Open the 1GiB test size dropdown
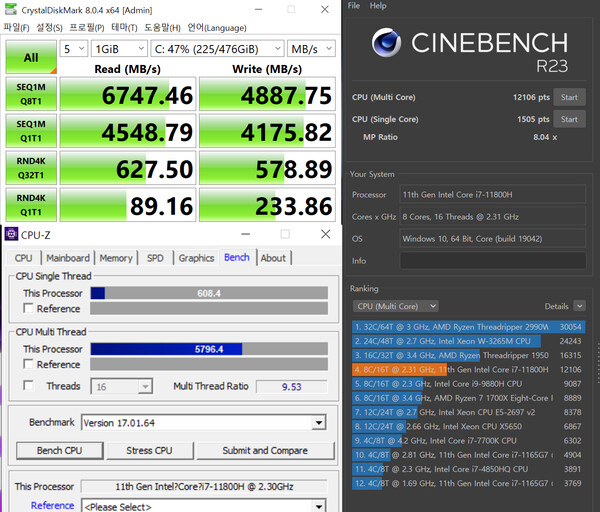The height and width of the screenshot is (512, 600). pos(119,49)
